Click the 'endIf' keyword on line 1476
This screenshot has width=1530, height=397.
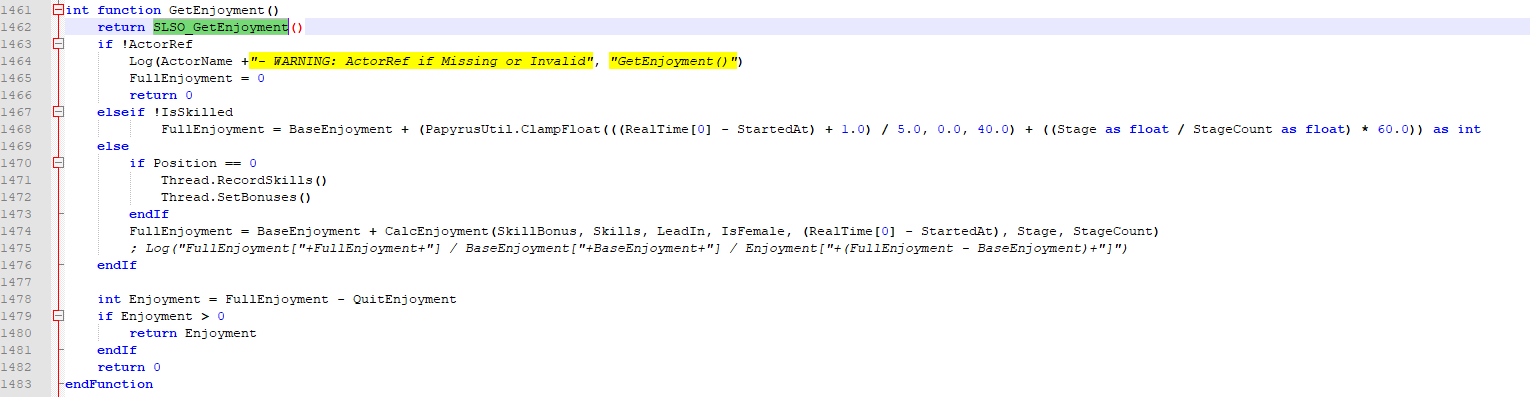coord(117,265)
